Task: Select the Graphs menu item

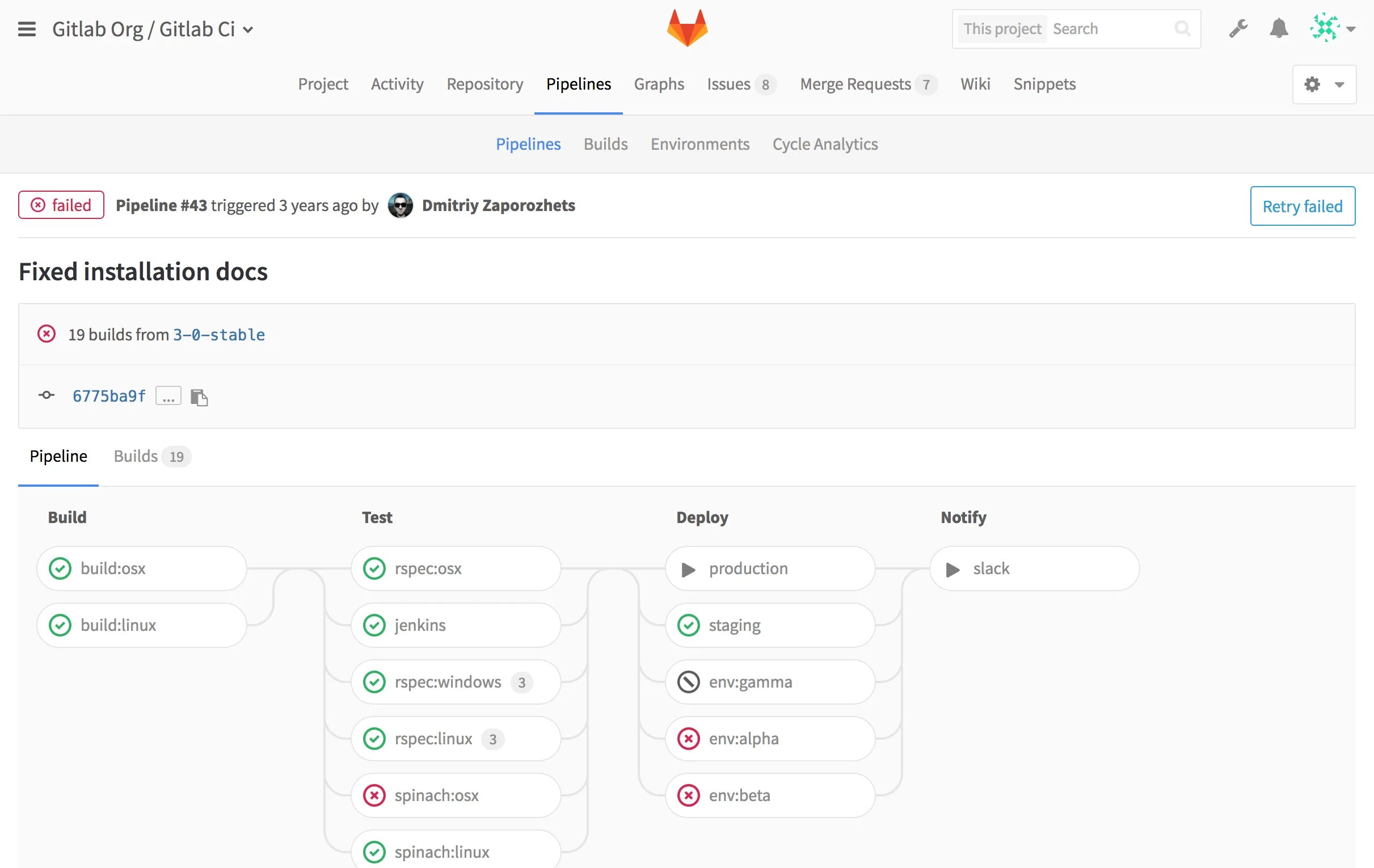Action: click(659, 84)
